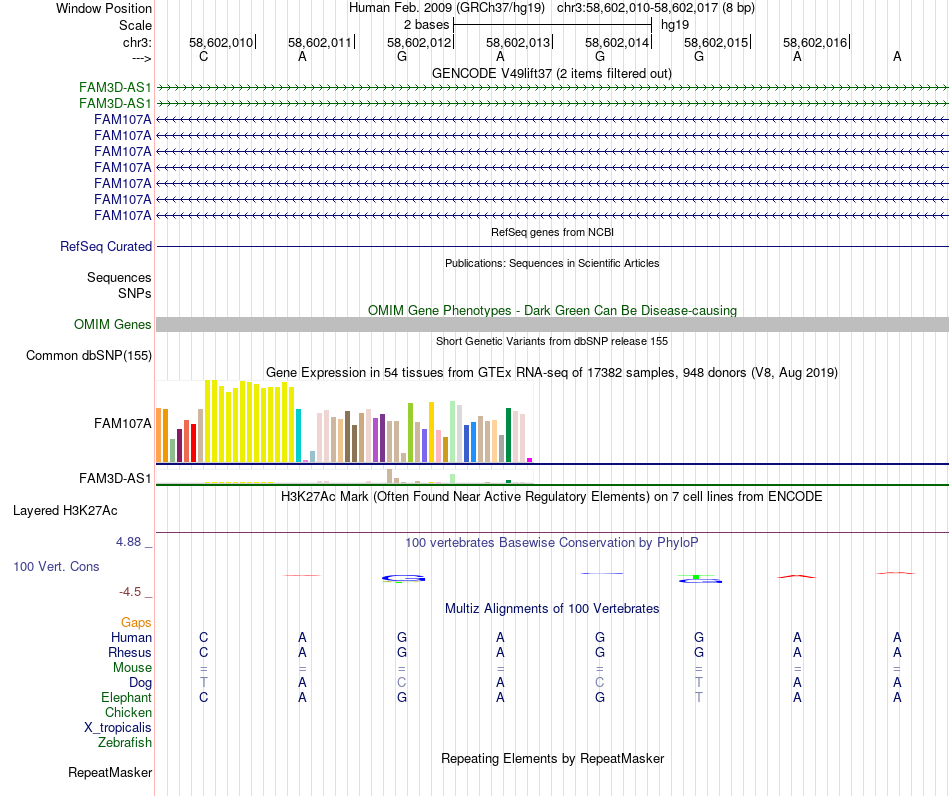This screenshot has height=796, width=950.
Task: Select the 58,602,010 position label
Action: [x=221, y=42]
